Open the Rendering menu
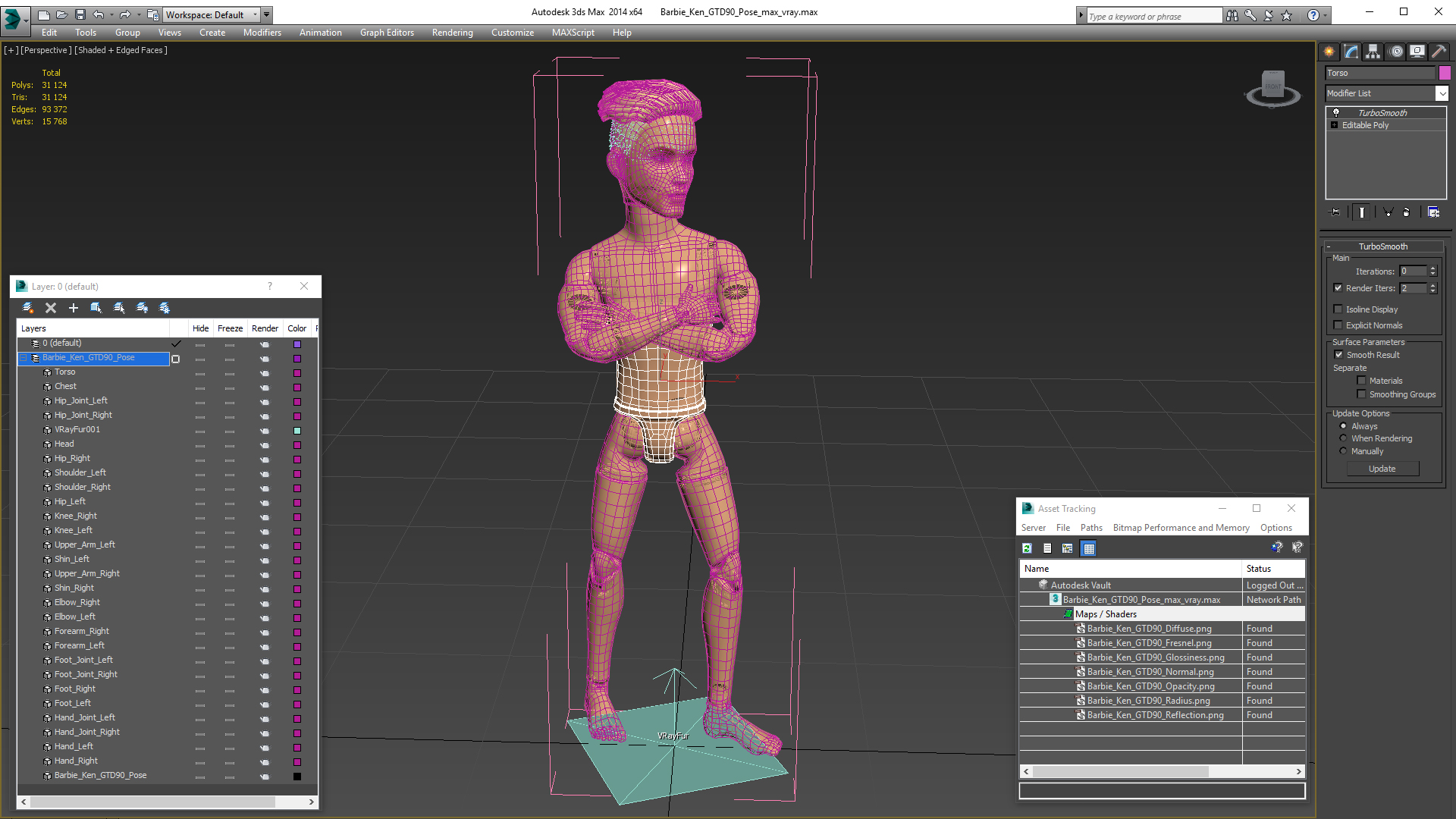The height and width of the screenshot is (819, 1456). 453,33
